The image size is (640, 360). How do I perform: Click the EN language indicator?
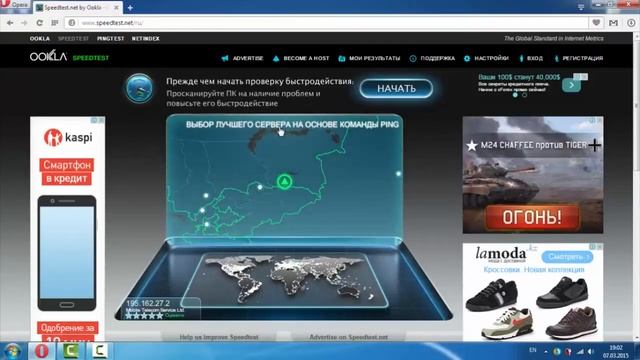(x=533, y=350)
